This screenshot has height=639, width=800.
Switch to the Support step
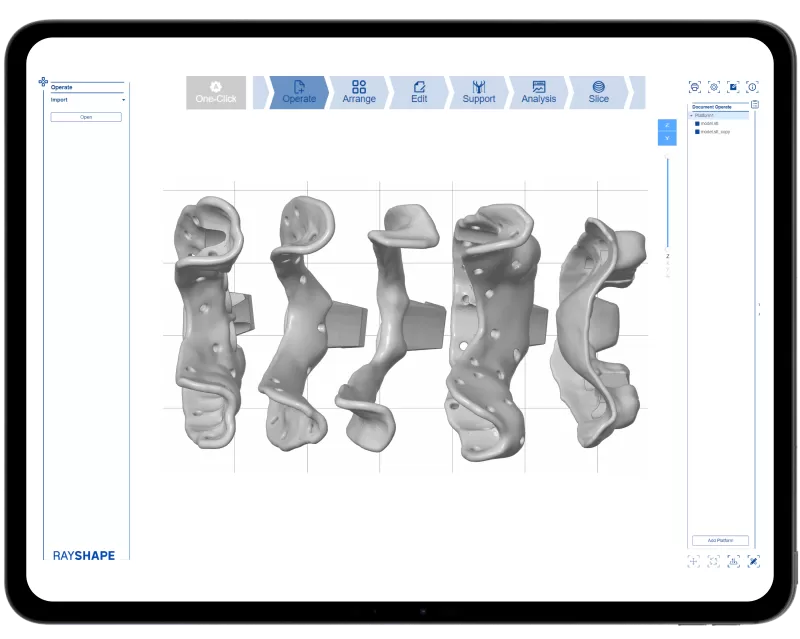[478, 92]
